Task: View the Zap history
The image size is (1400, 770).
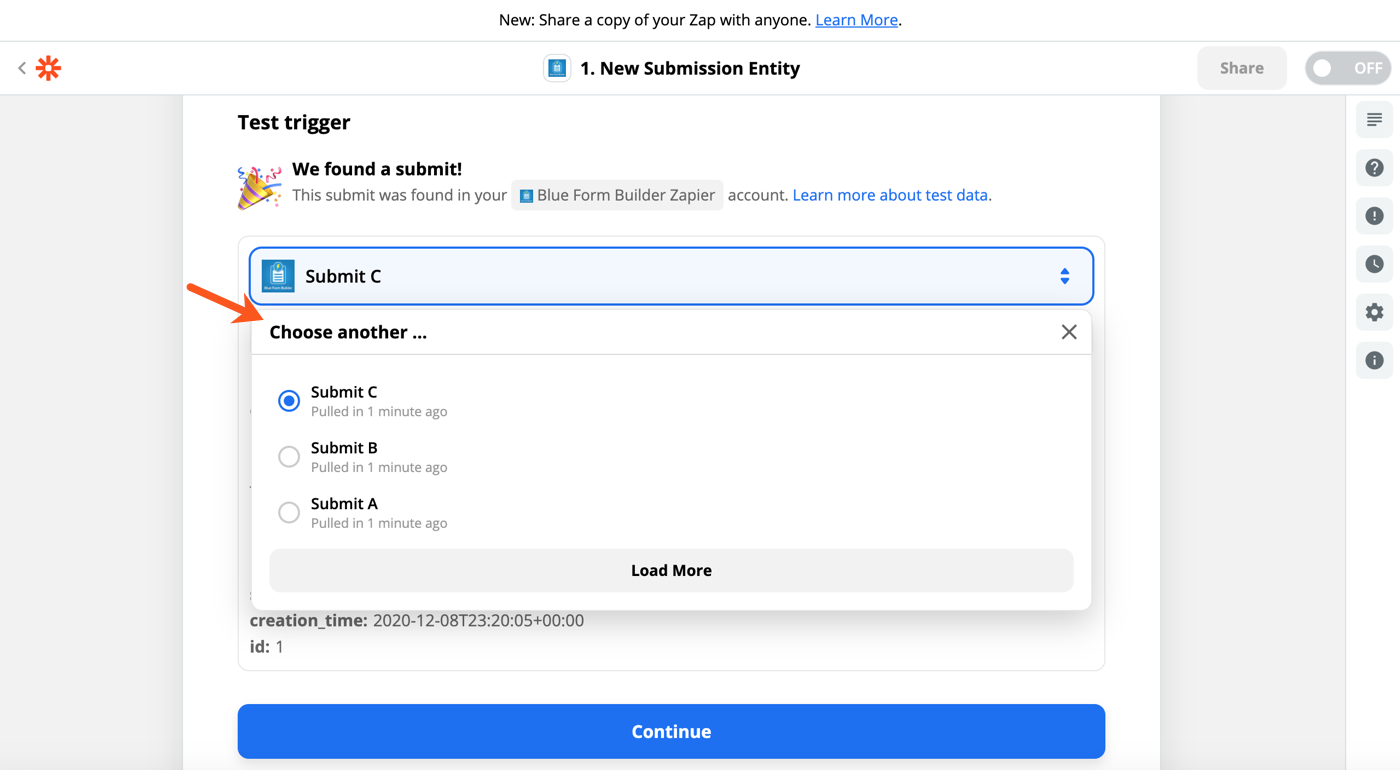Action: [x=1374, y=263]
